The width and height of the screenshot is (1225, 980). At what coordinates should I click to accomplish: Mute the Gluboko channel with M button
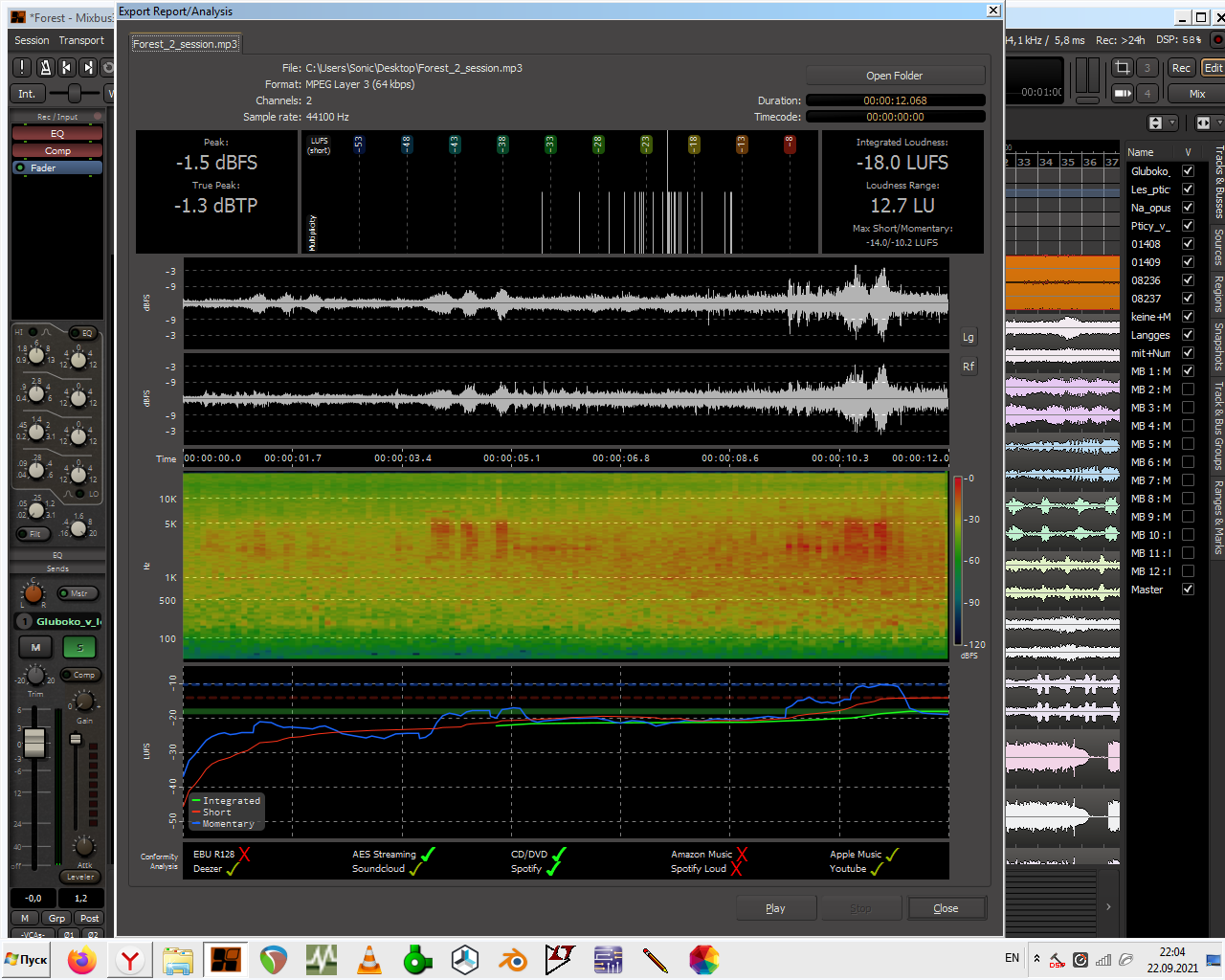35,648
